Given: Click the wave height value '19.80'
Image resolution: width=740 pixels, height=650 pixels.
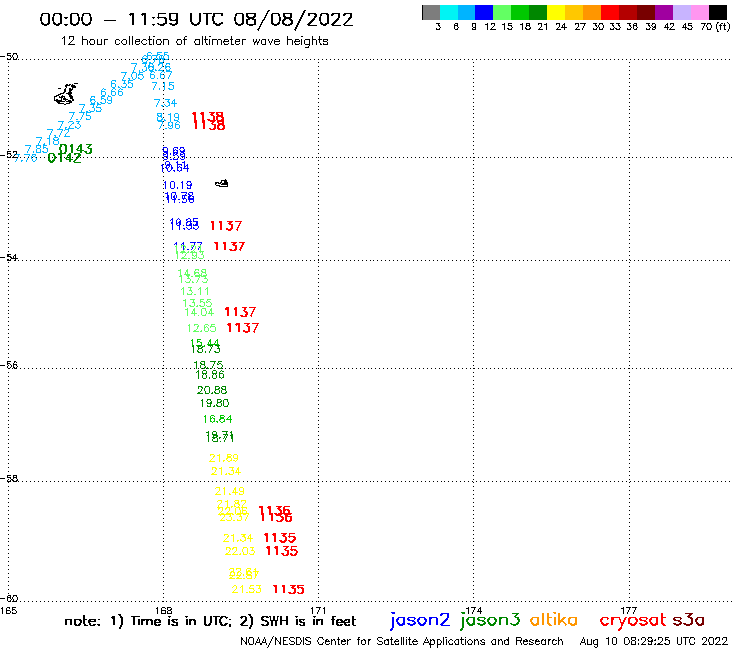Looking at the screenshot, I should coord(214,403).
